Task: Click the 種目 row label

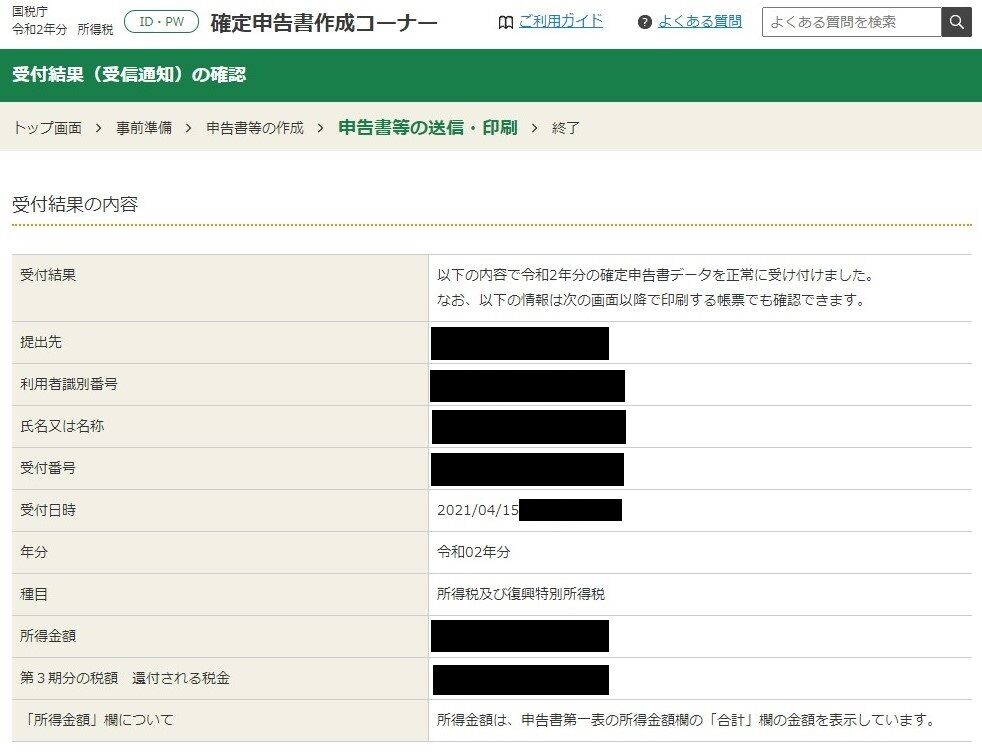Action: pyautogui.click(x=34, y=594)
